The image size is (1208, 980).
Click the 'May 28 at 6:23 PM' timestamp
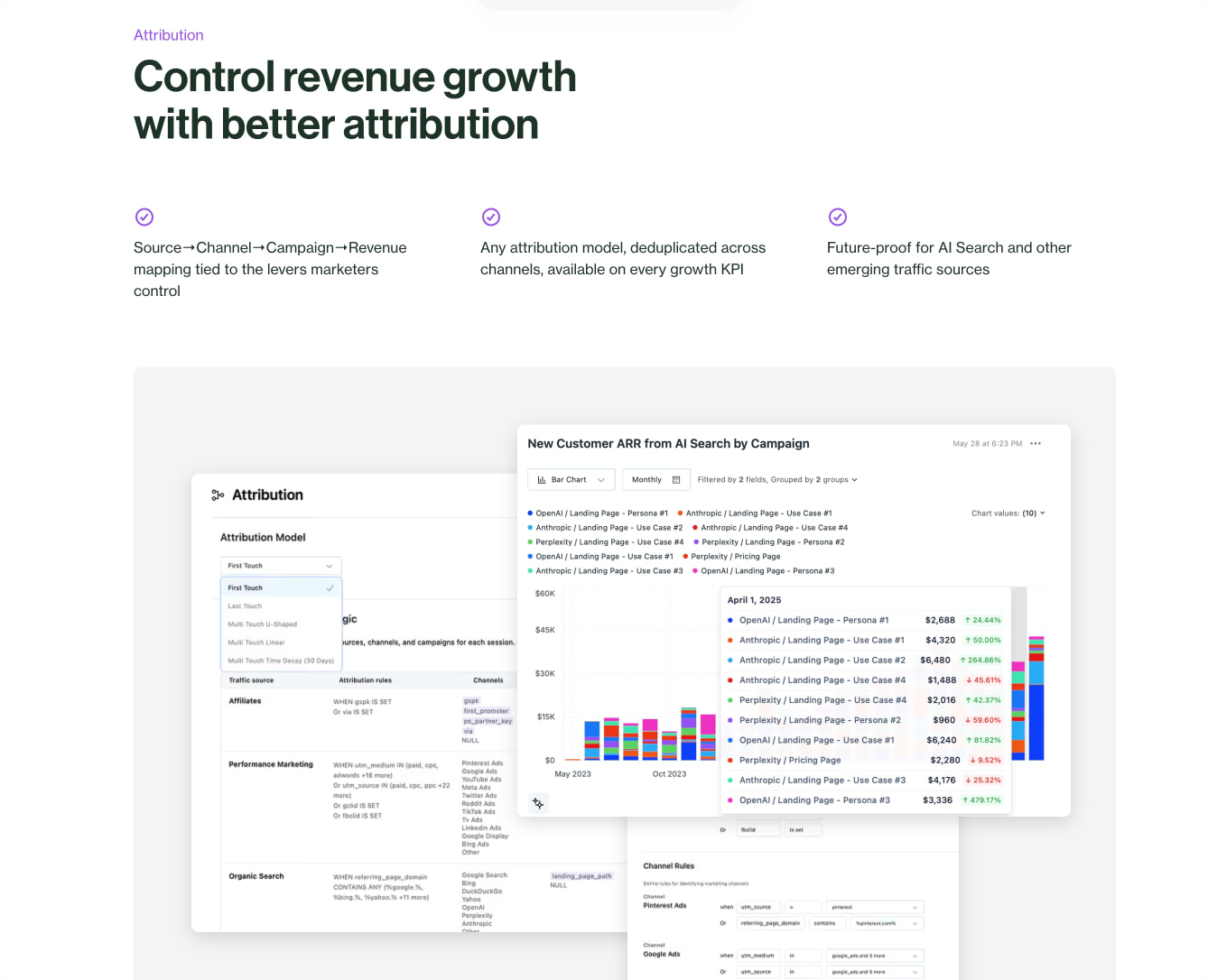(988, 443)
